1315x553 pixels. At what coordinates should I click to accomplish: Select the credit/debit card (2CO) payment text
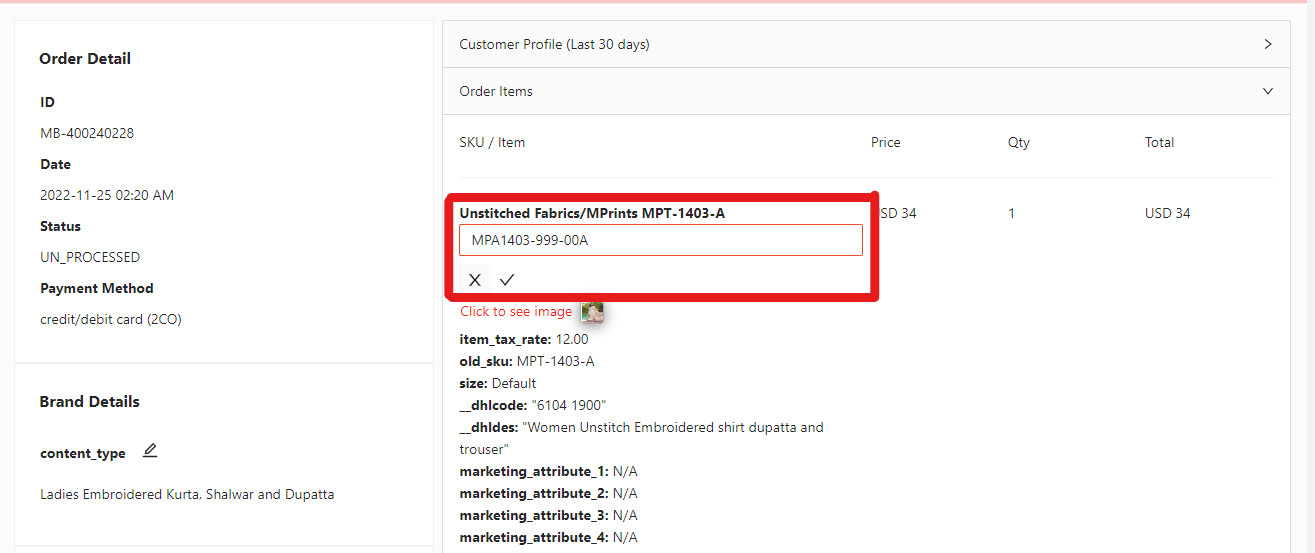tap(111, 319)
